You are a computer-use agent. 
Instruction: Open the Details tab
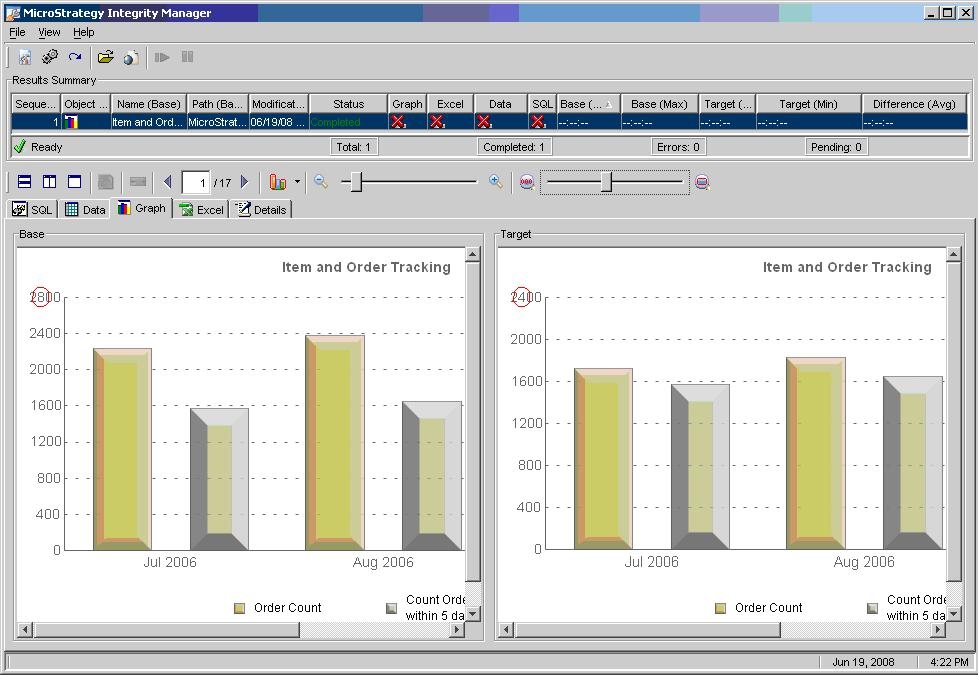261,210
